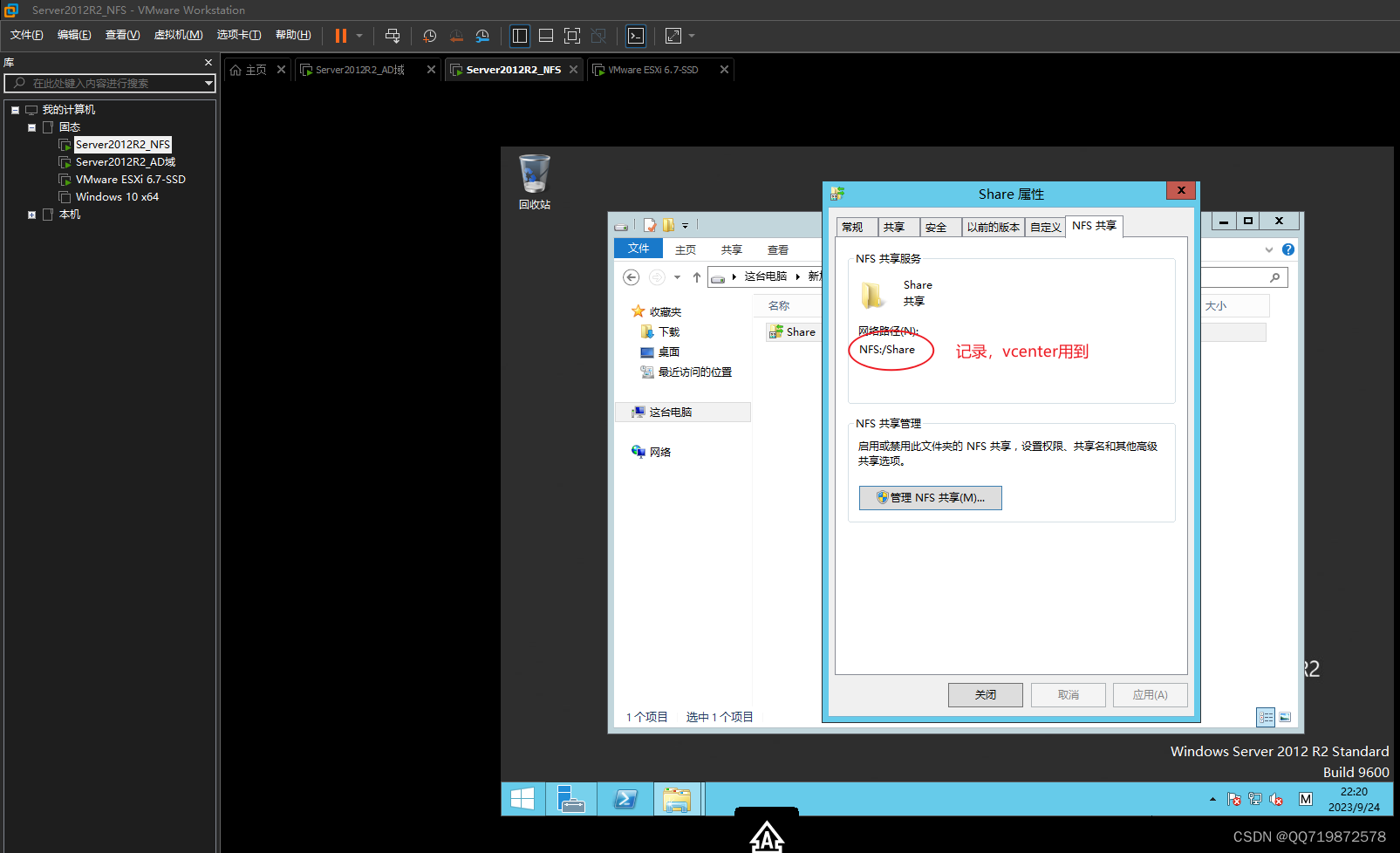This screenshot has height=853, width=1400.
Task: Select the Share folder in file list
Action: (793, 332)
